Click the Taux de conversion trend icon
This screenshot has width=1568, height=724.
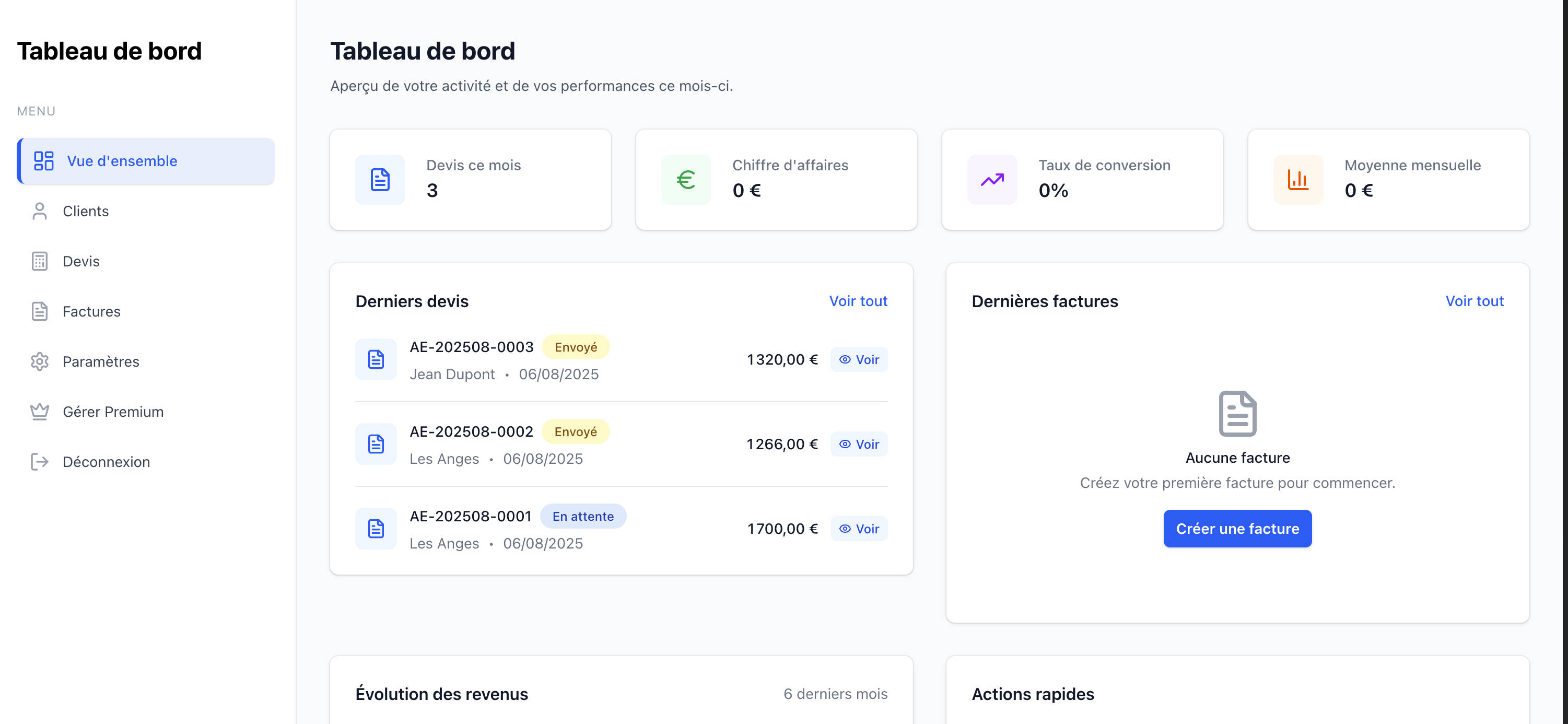point(992,180)
